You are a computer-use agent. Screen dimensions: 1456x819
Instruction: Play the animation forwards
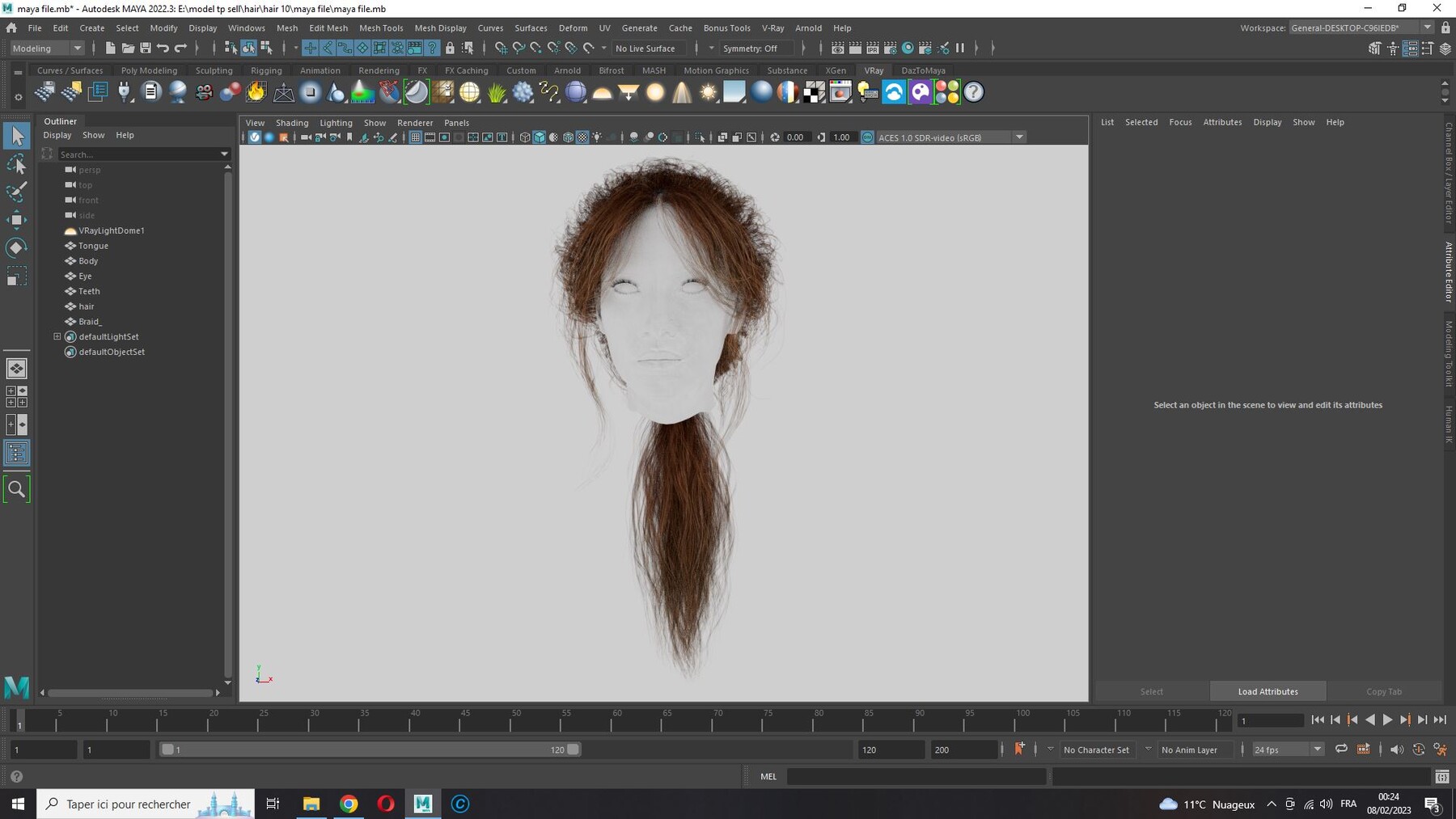(x=1387, y=720)
